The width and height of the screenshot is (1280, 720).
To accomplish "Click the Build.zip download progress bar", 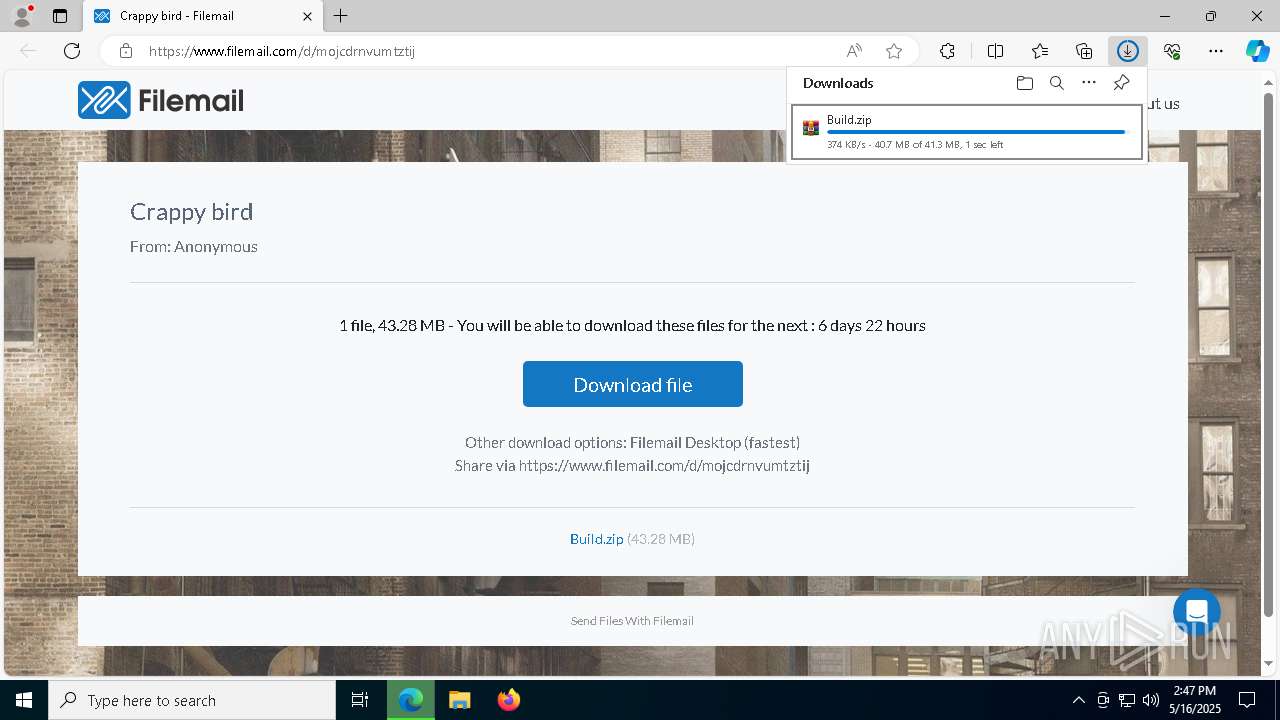I will pos(980,132).
